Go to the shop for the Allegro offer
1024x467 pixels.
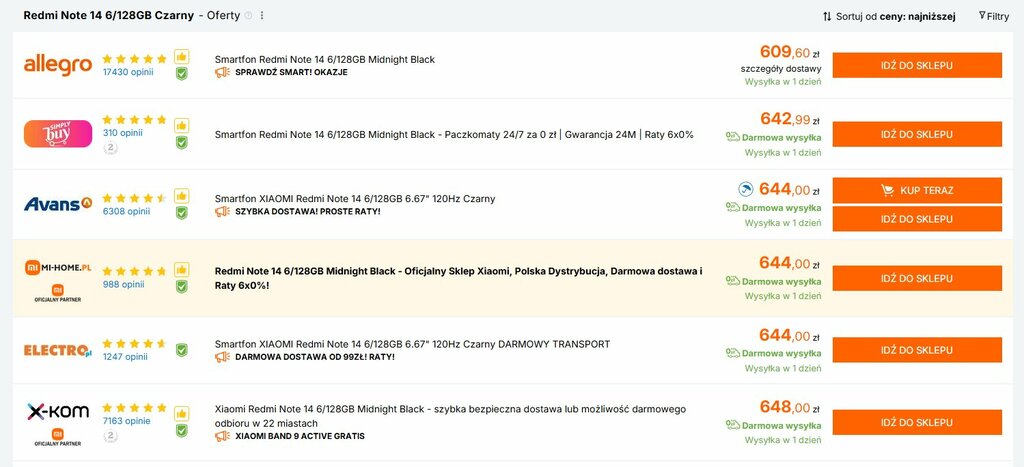point(917,65)
